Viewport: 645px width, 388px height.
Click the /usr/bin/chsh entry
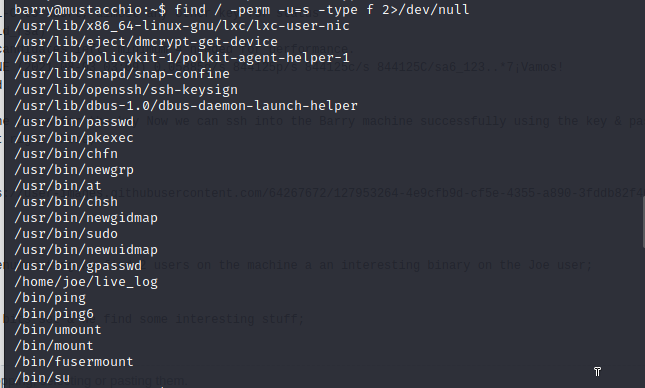[x=66, y=202]
